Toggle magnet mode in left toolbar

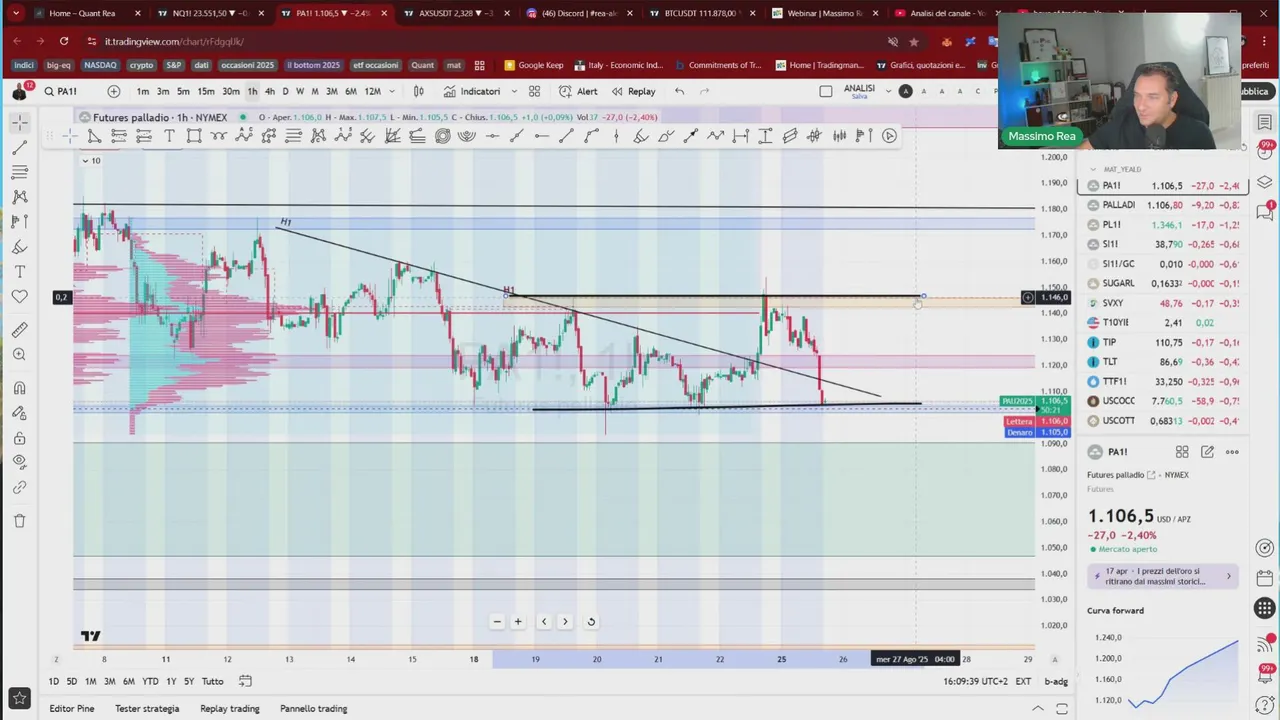pyautogui.click(x=19, y=388)
